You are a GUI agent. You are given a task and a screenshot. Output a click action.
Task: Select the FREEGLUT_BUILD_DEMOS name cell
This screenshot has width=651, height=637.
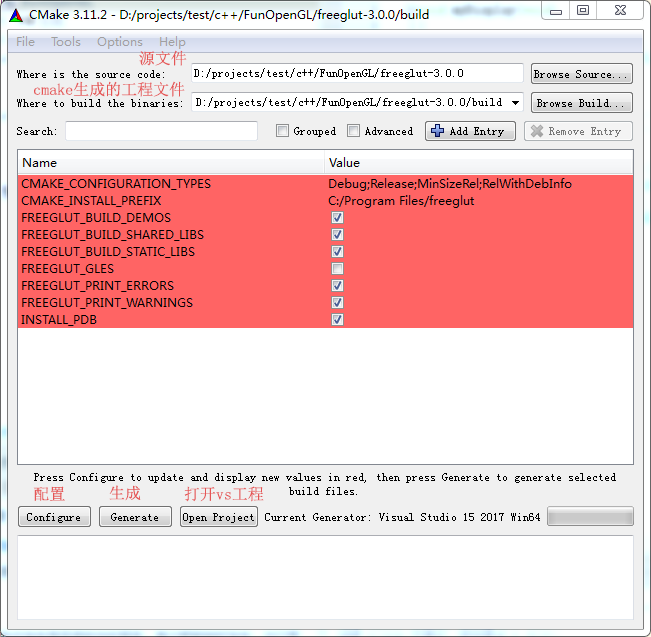point(96,218)
